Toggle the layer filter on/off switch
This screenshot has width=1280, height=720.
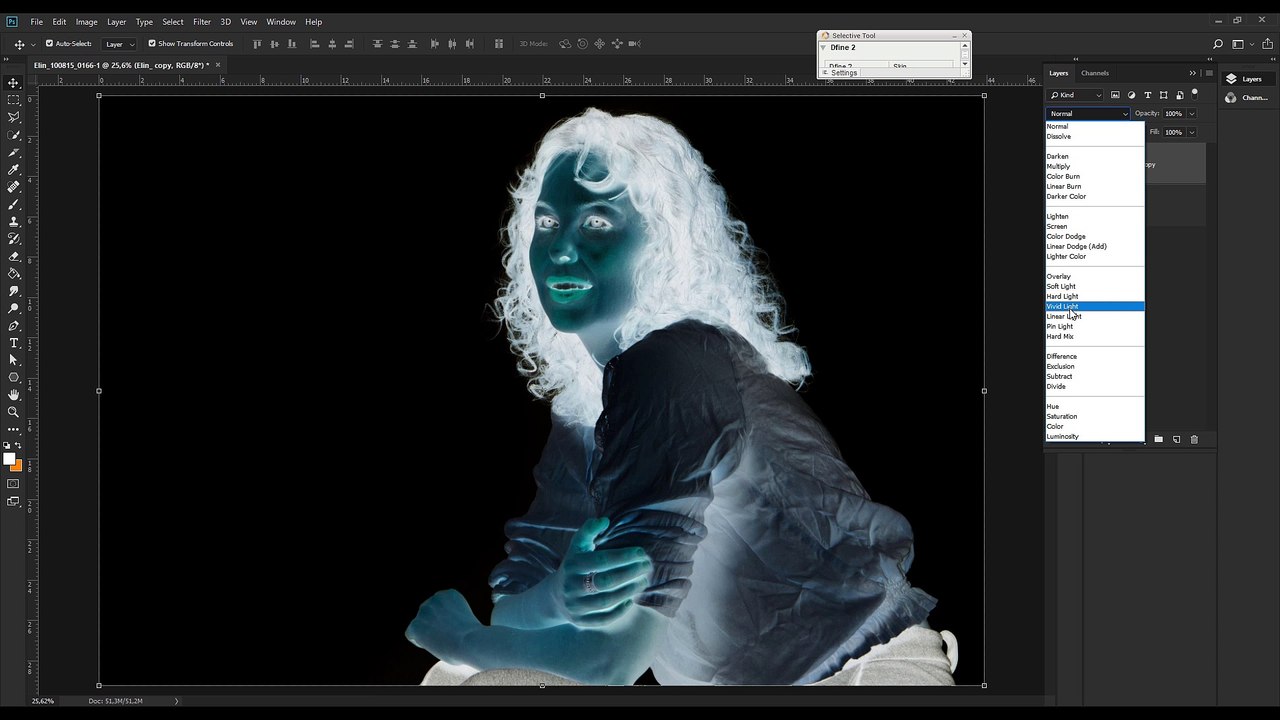point(1195,94)
